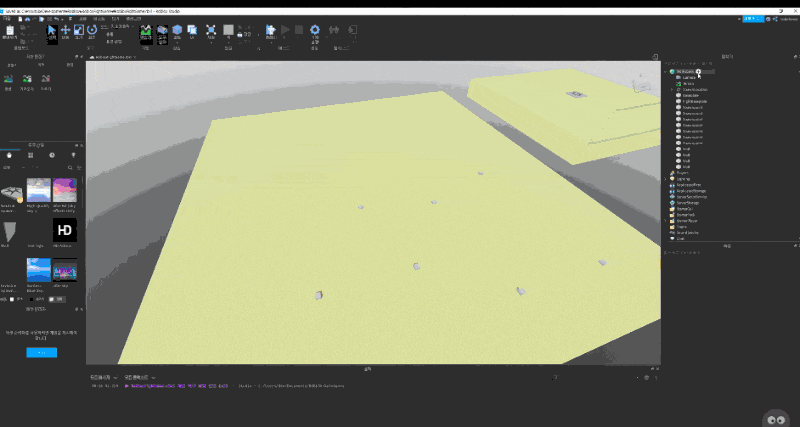Open Game Settings gear icon
The width and height of the screenshot is (800, 427).
click(315, 30)
